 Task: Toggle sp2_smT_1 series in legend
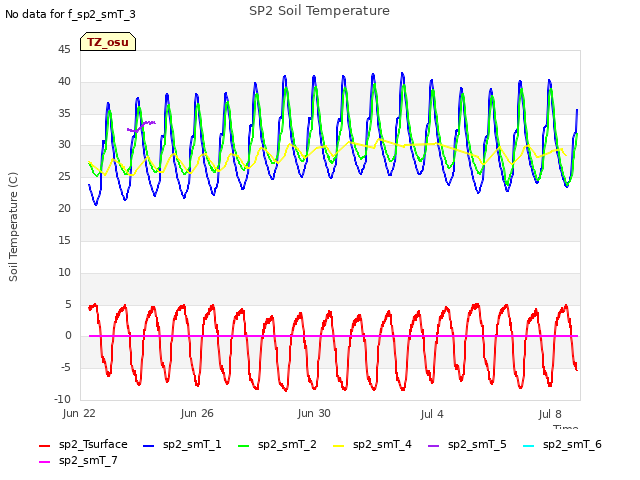182,444
